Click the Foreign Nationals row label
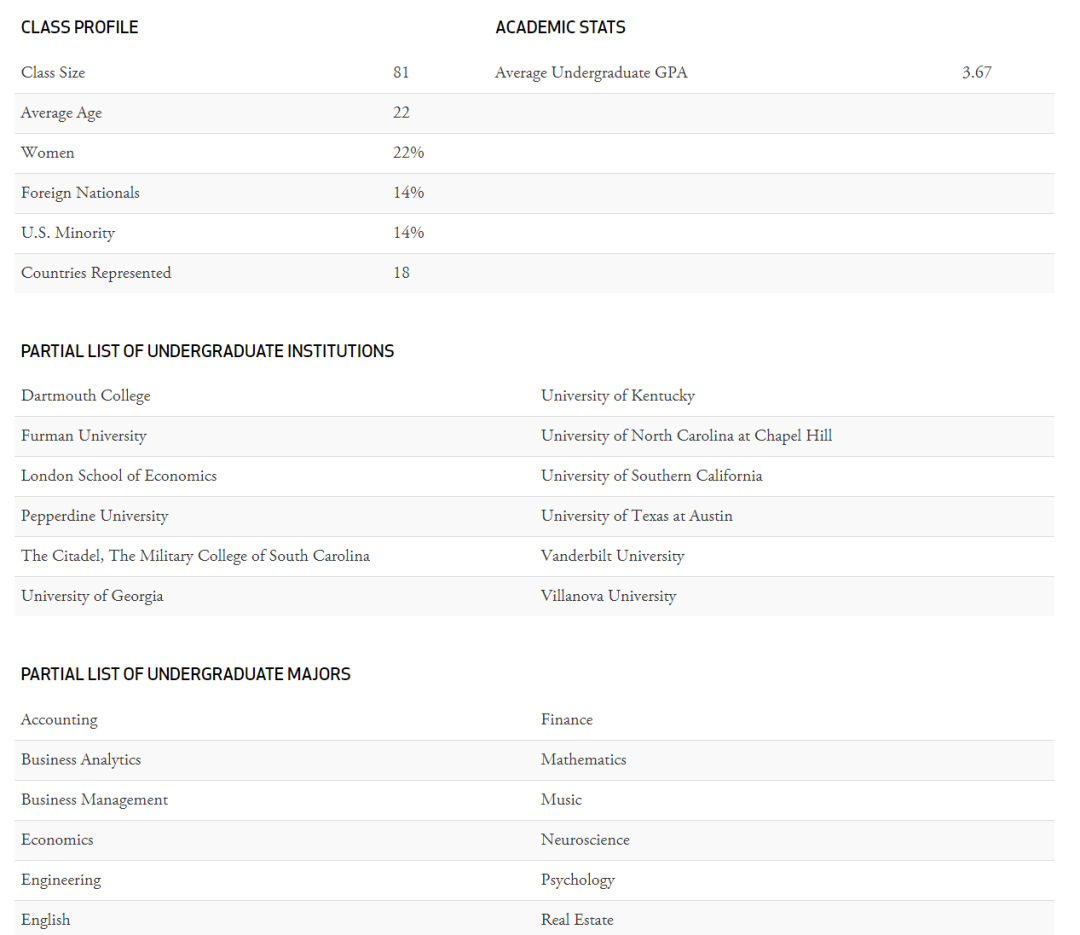Viewport: 1080px width, 935px height. [x=80, y=193]
